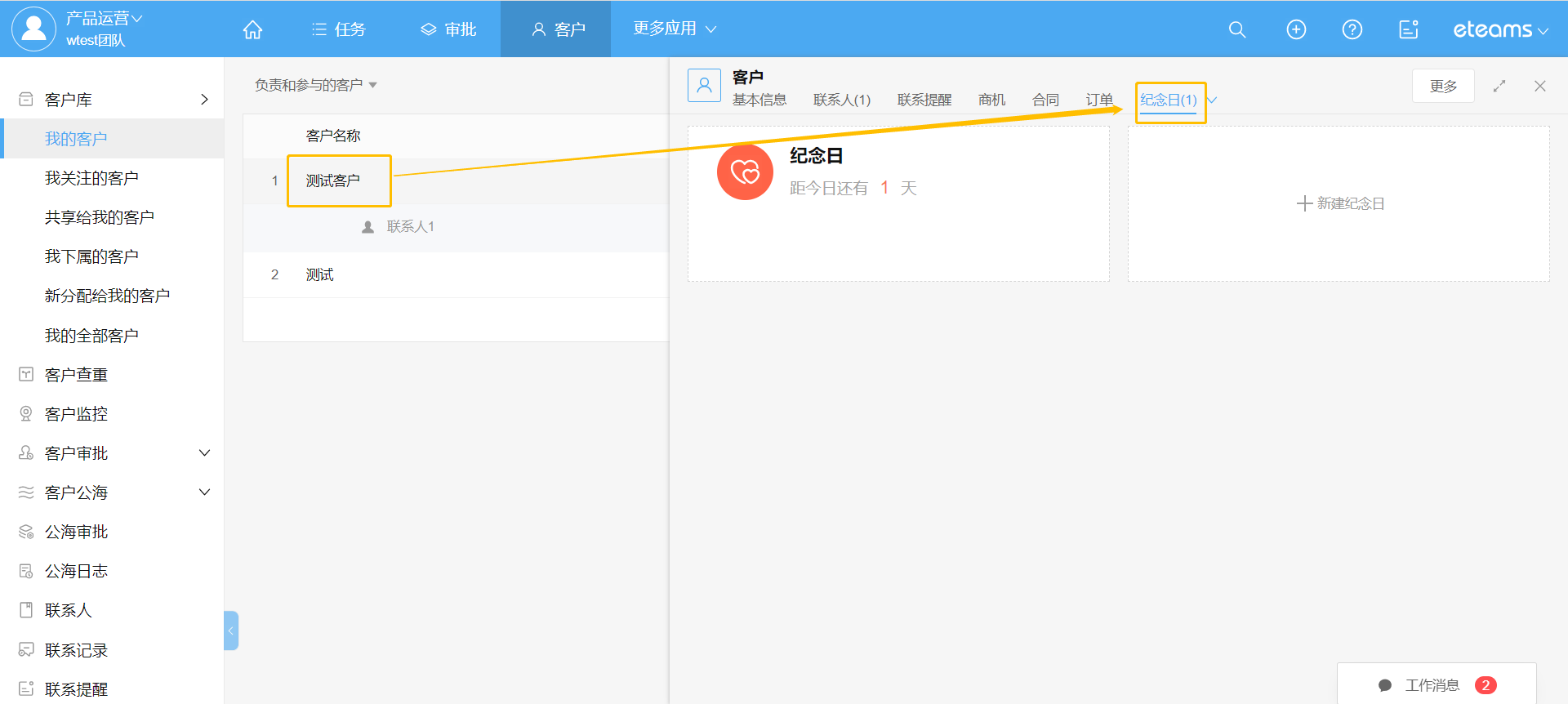
Task: Click the plus circle create icon
Action: [x=1296, y=29]
